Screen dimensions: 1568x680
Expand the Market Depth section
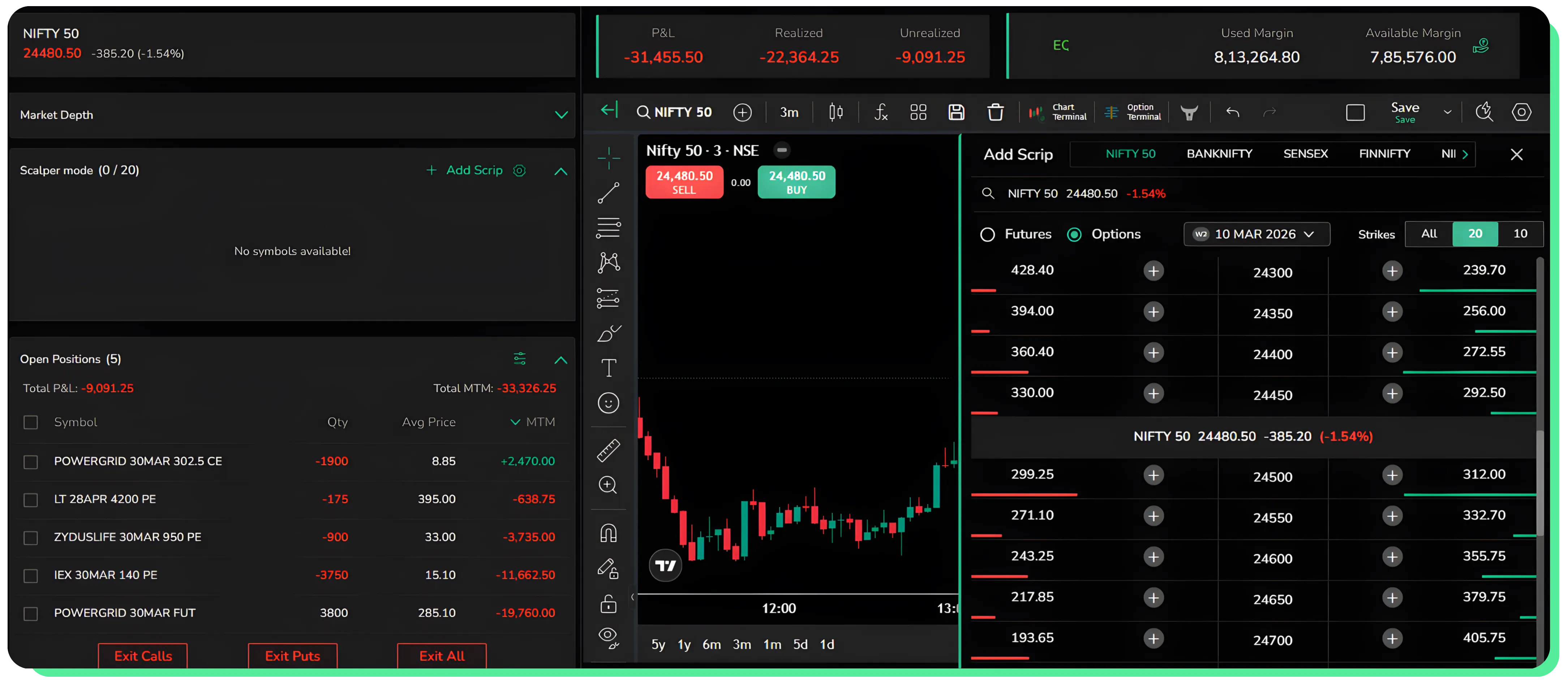[561, 114]
